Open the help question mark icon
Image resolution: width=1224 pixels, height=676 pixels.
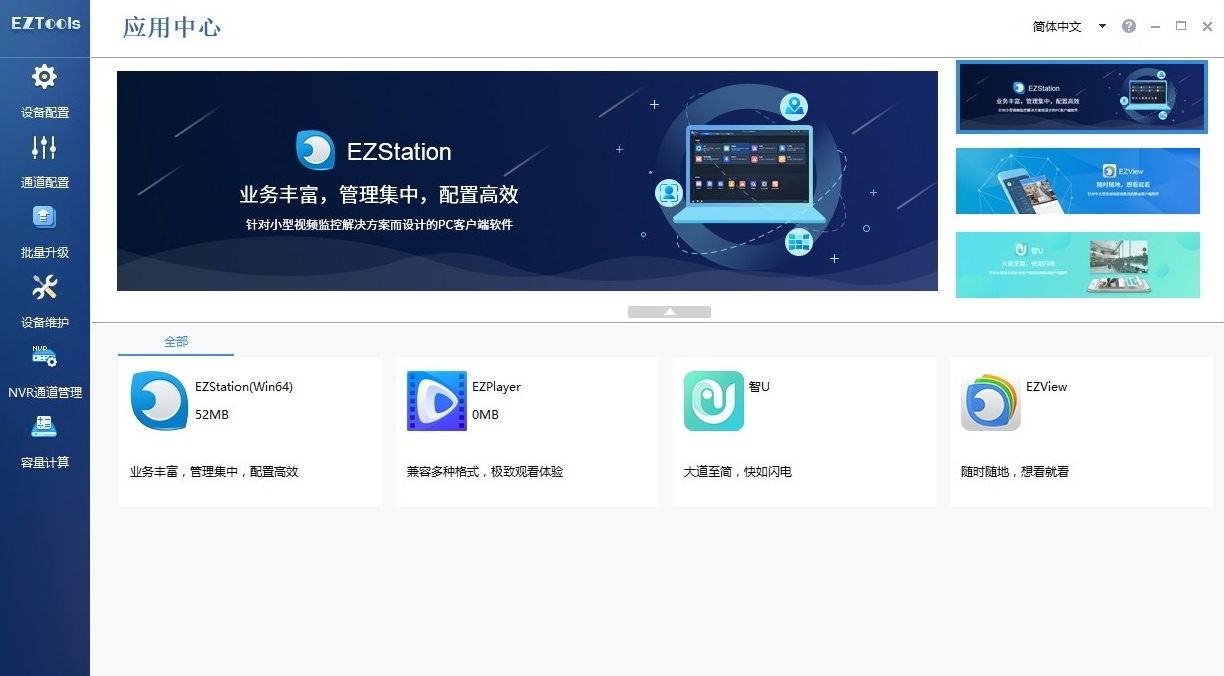pyautogui.click(x=1129, y=27)
